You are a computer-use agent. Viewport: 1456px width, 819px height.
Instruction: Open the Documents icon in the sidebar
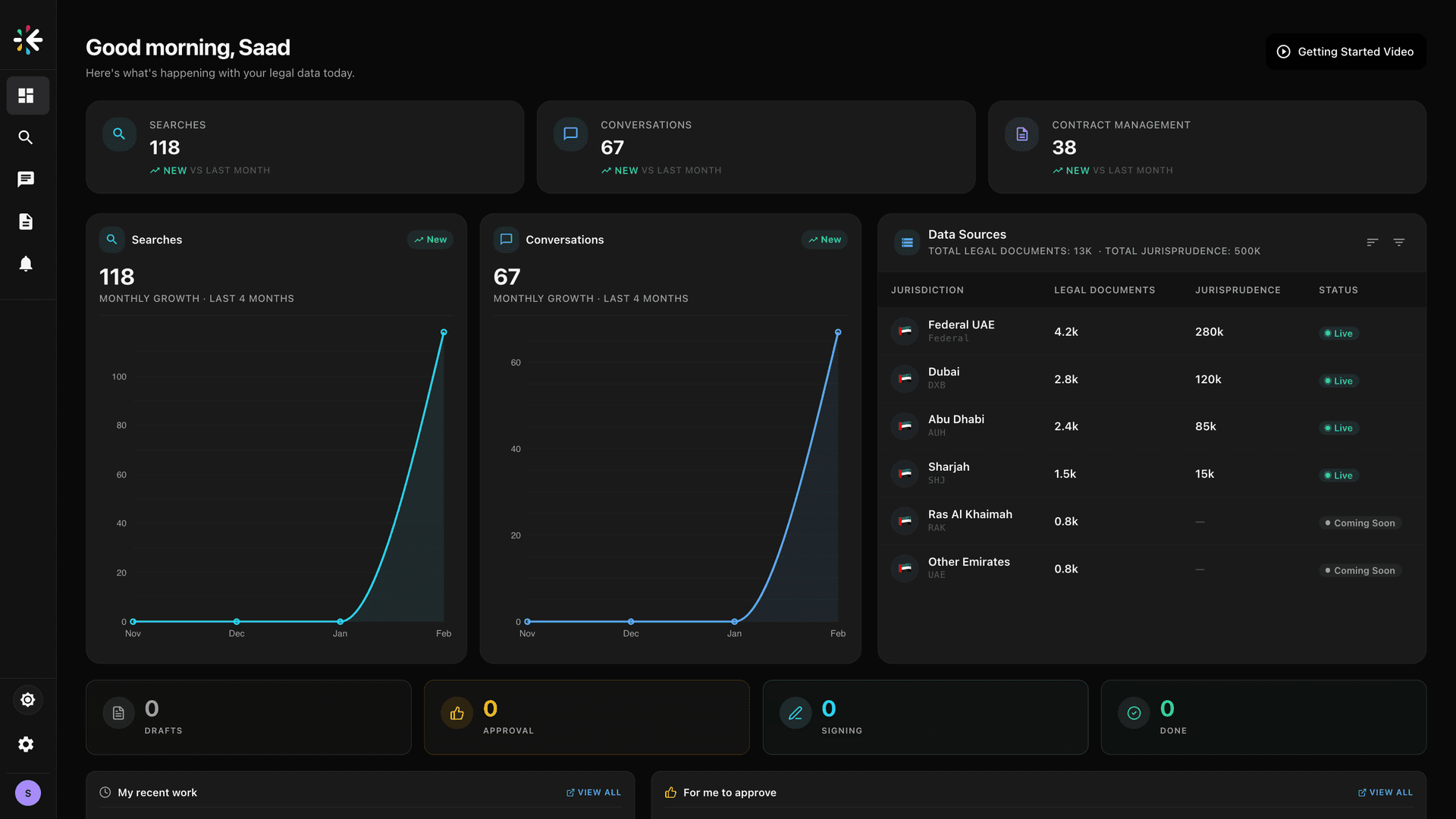tap(26, 221)
